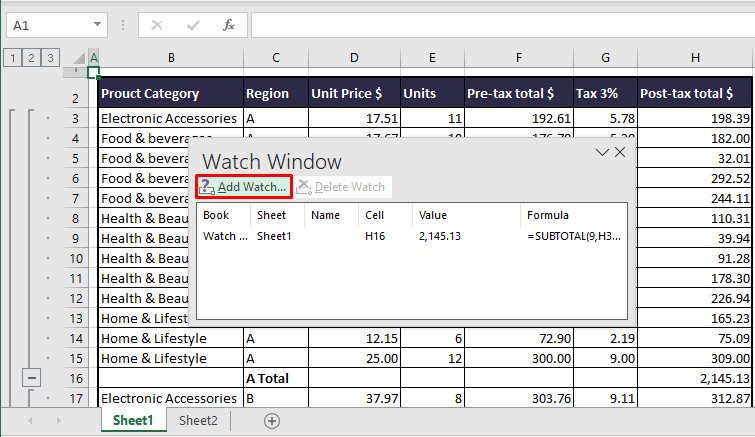Select column B header
The width and height of the screenshot is (755, 437).
tap(171, 58)
